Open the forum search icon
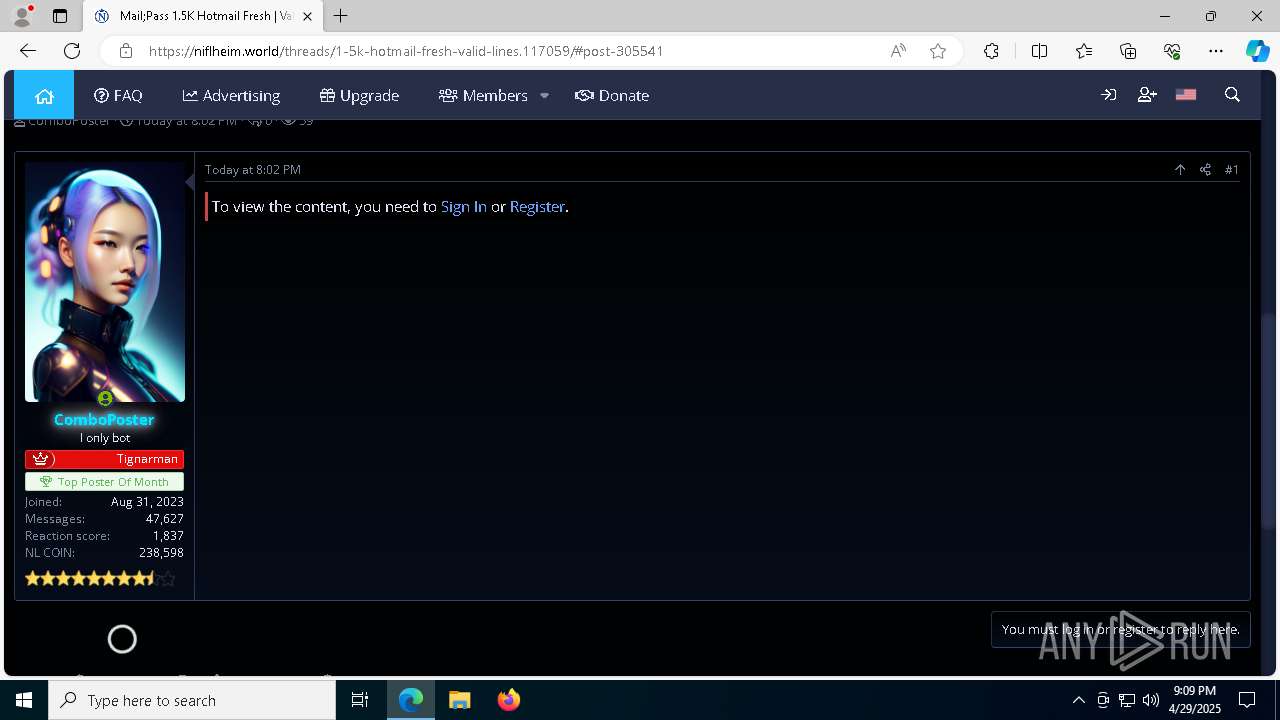This screenshot has width=1280, height=720. pyautogui.click(x=1232, y=95)
